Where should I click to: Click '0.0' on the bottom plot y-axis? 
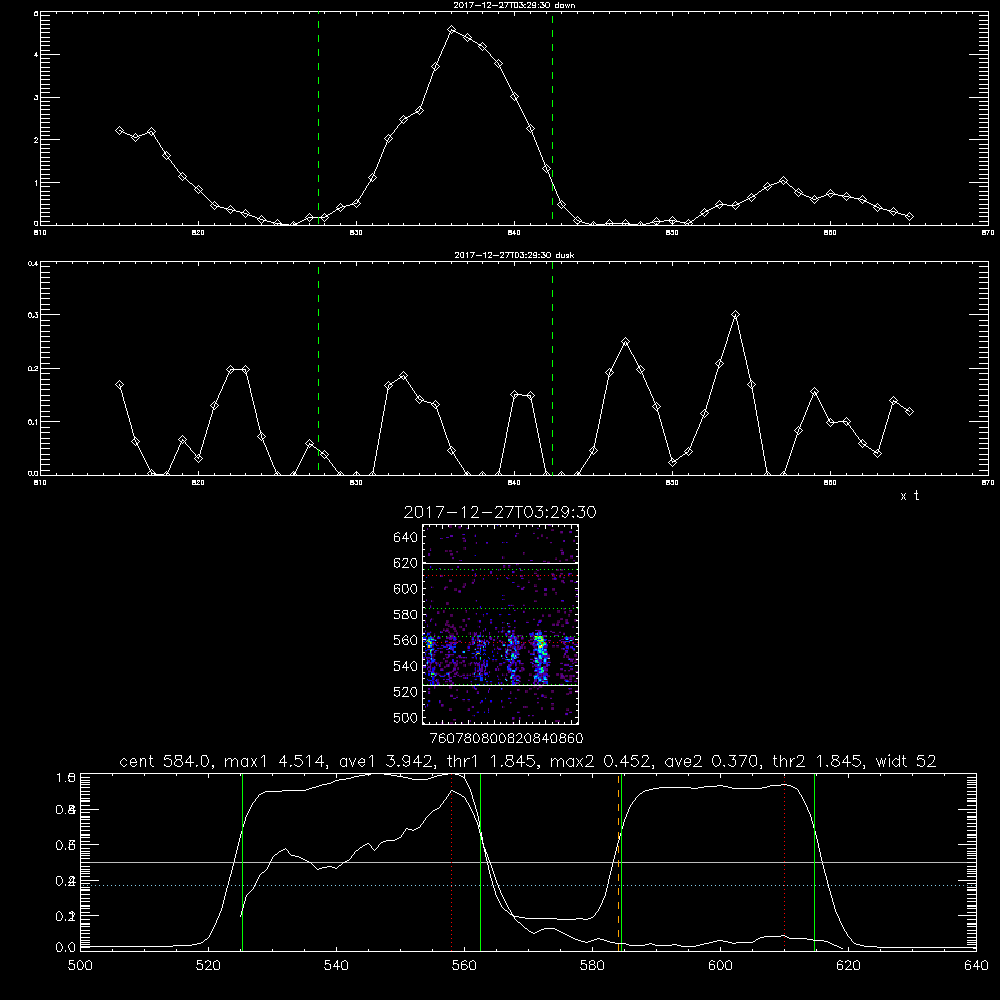(x=66, y=948)
